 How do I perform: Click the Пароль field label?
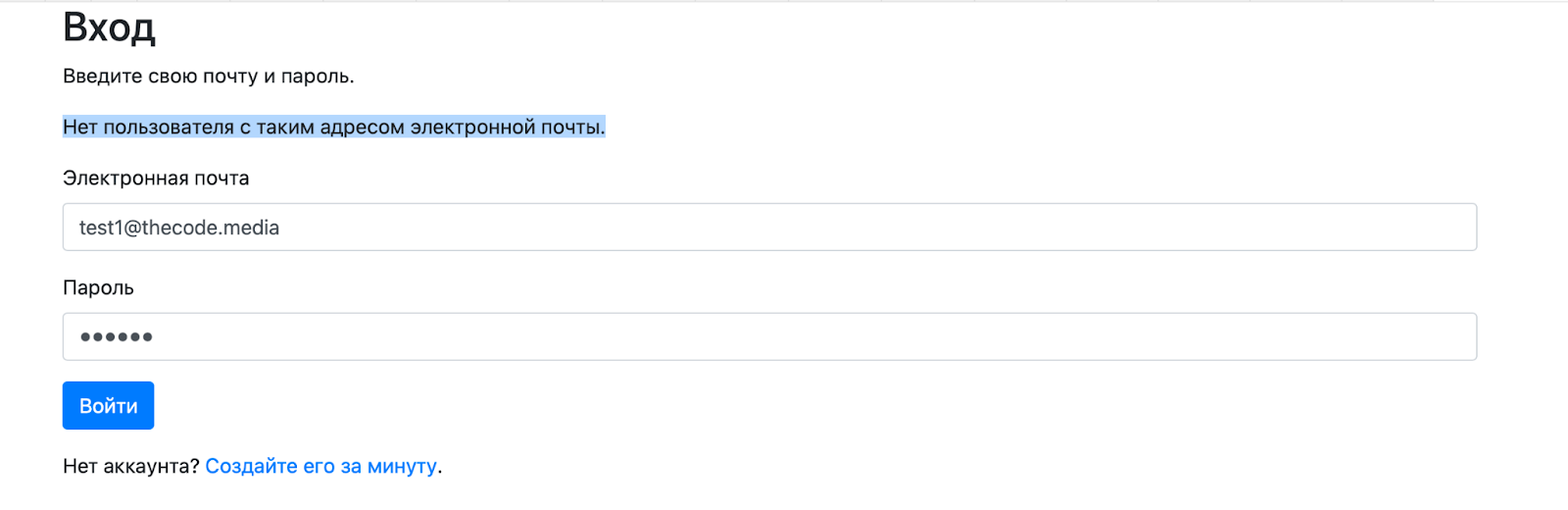click(x=98, y=288)
